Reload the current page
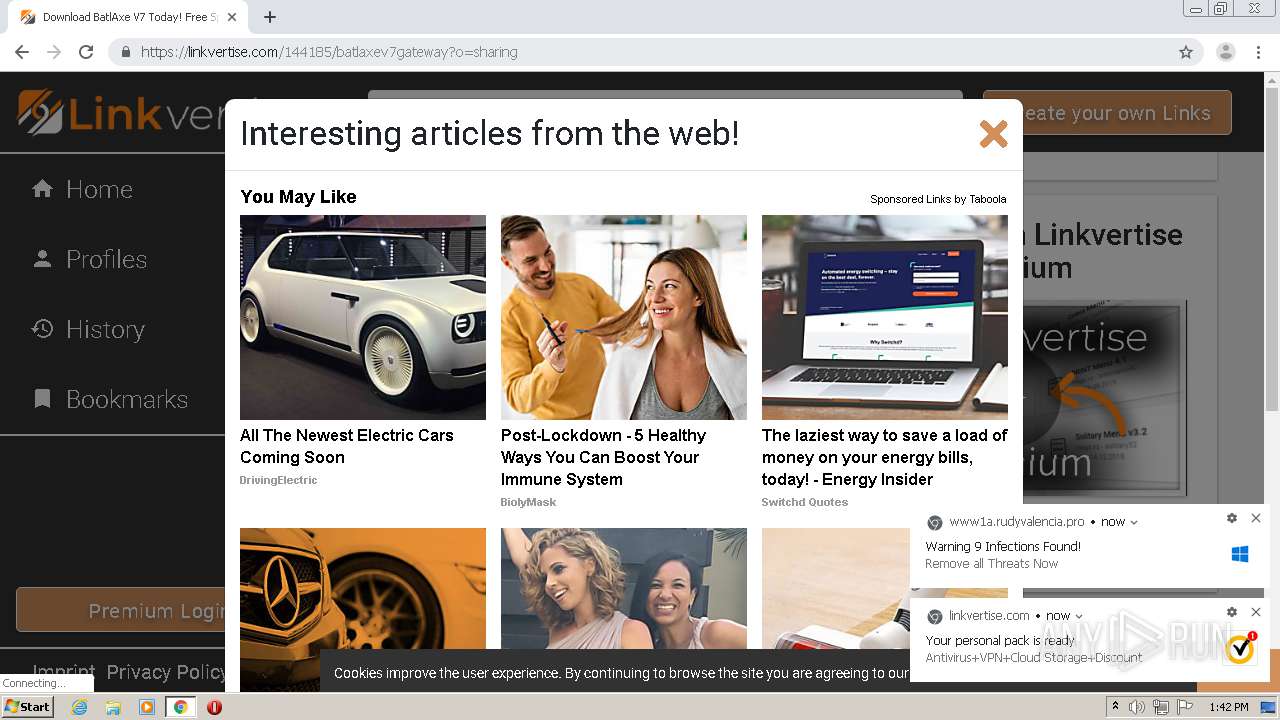 [86, 52]
